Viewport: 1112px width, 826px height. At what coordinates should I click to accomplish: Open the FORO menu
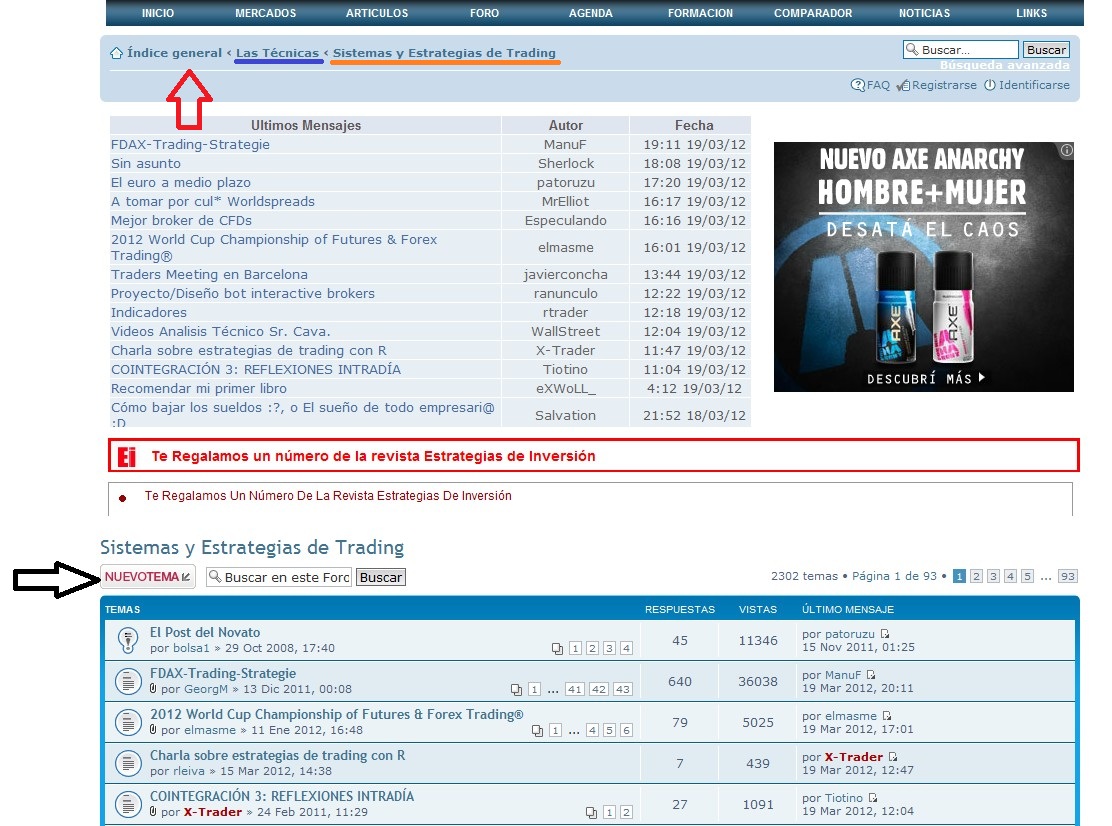484,13
